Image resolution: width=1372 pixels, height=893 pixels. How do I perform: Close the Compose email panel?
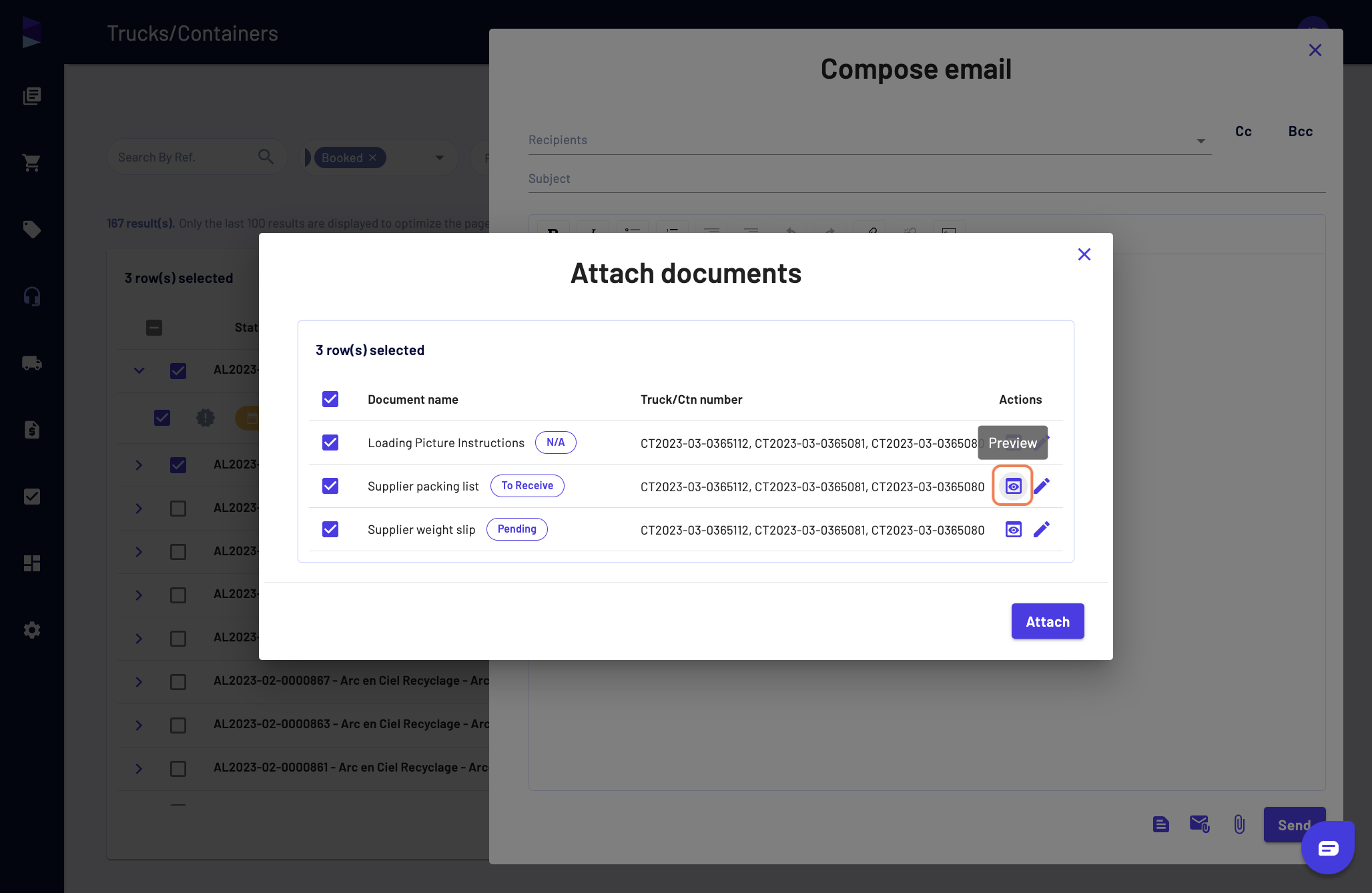tap(1315, 50)
